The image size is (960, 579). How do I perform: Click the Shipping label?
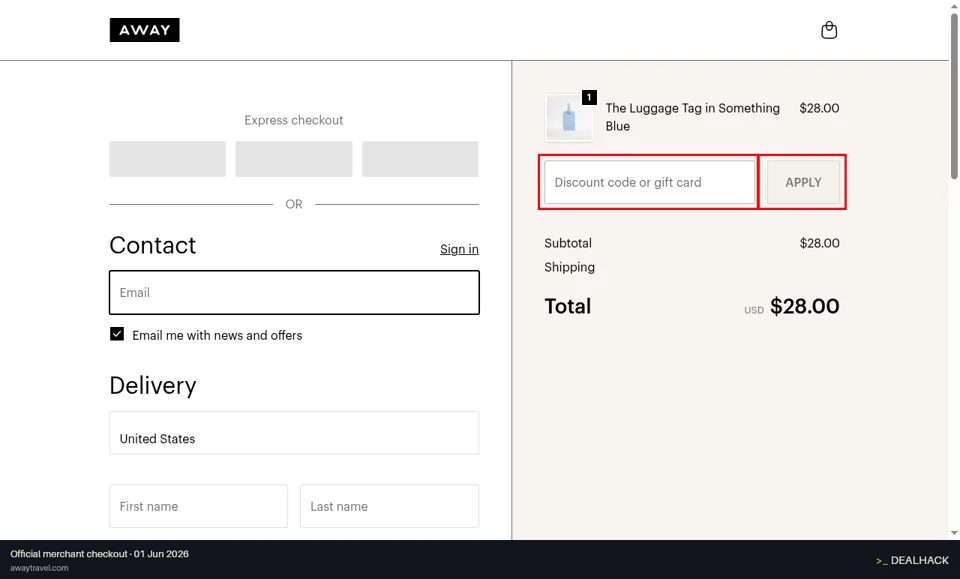569,267
